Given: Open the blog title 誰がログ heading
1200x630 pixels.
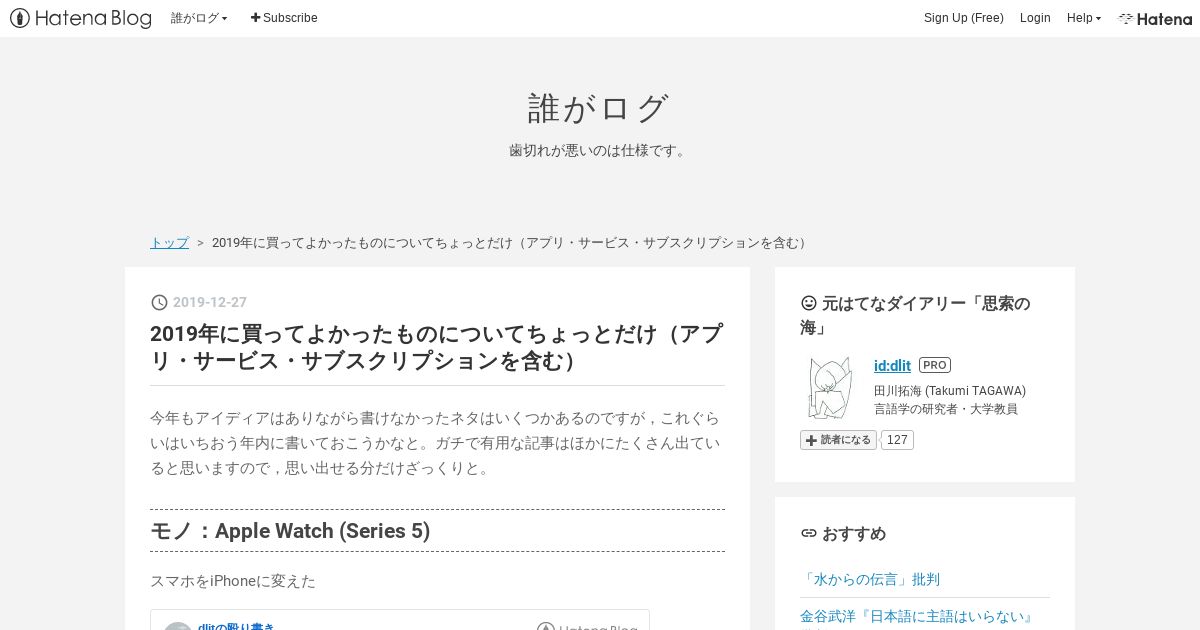Looking at the screenshot, I should click(598, 108).
